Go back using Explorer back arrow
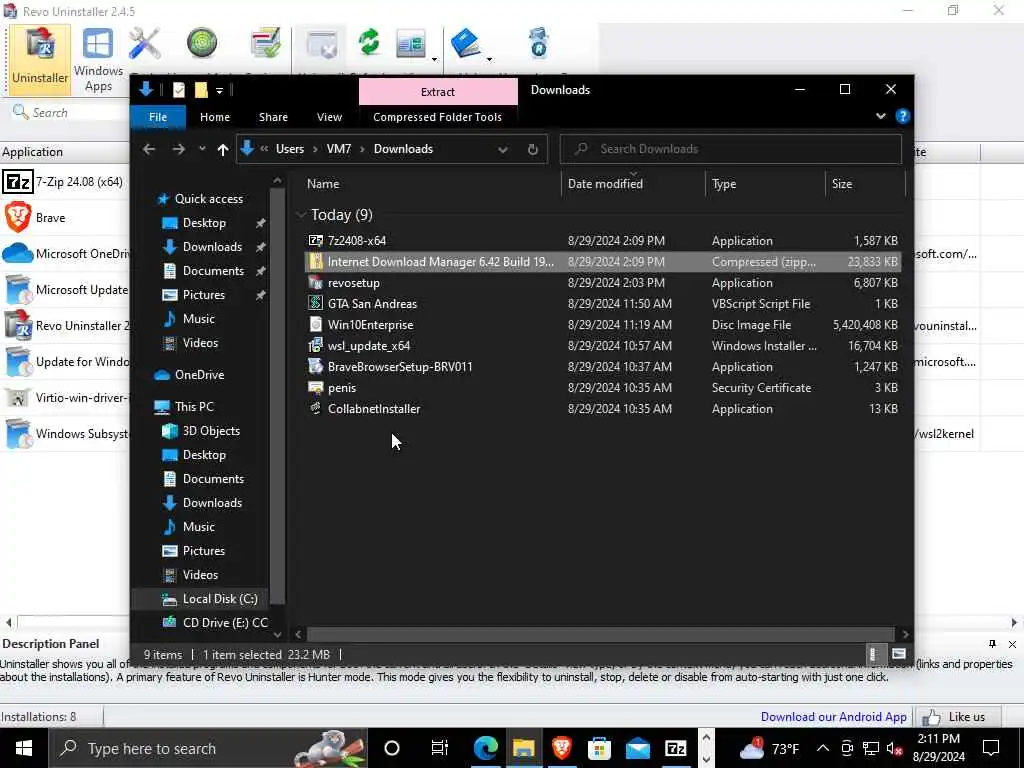This screenshot has height=768, width=1024. pyautogui.click(x=149, y=150)
